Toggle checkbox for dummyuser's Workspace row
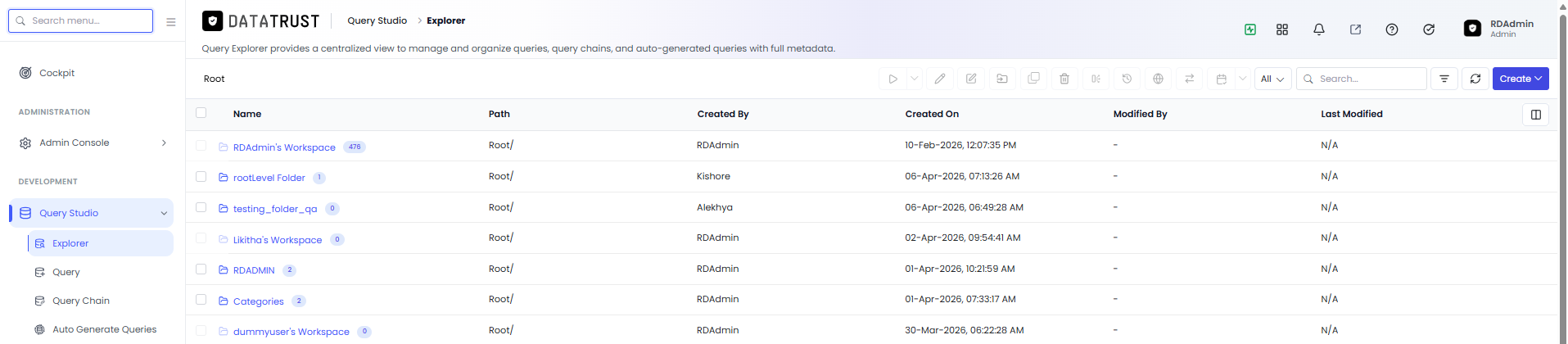Viewport: 1568px width, 344px height. tap(201, 330)
